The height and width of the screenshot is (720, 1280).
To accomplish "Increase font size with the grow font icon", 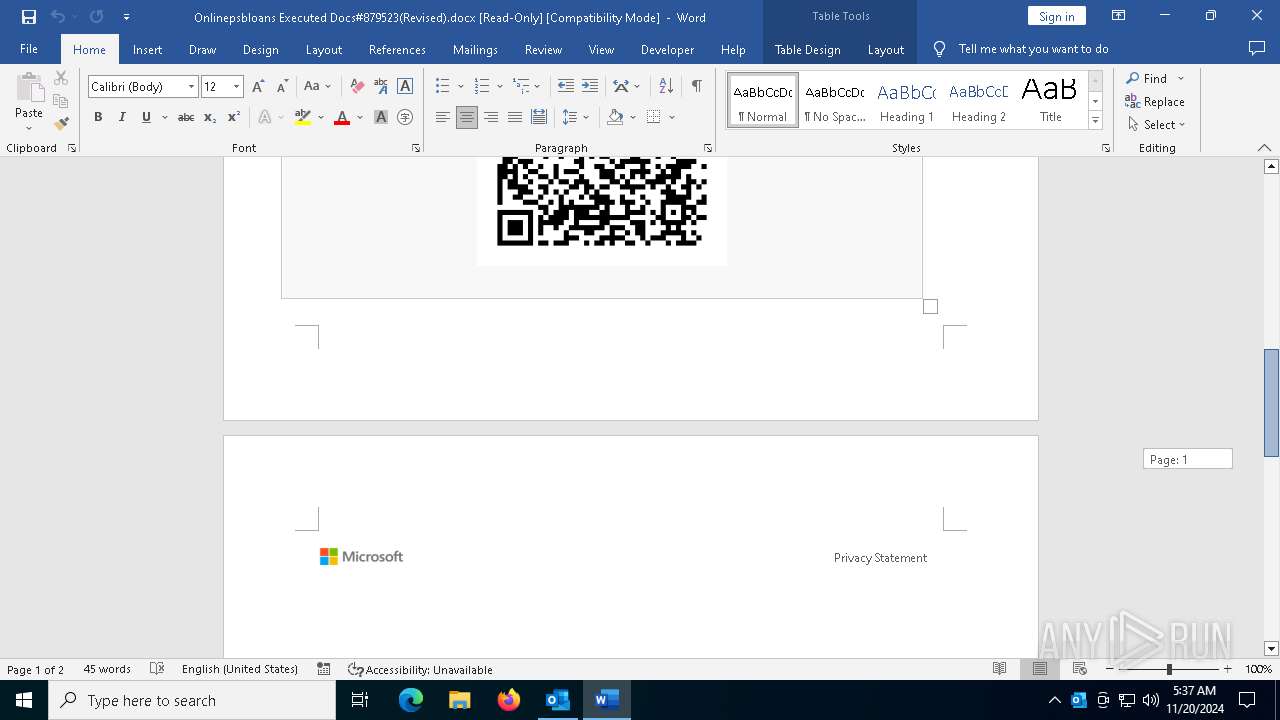I will (x=258, y=87).
